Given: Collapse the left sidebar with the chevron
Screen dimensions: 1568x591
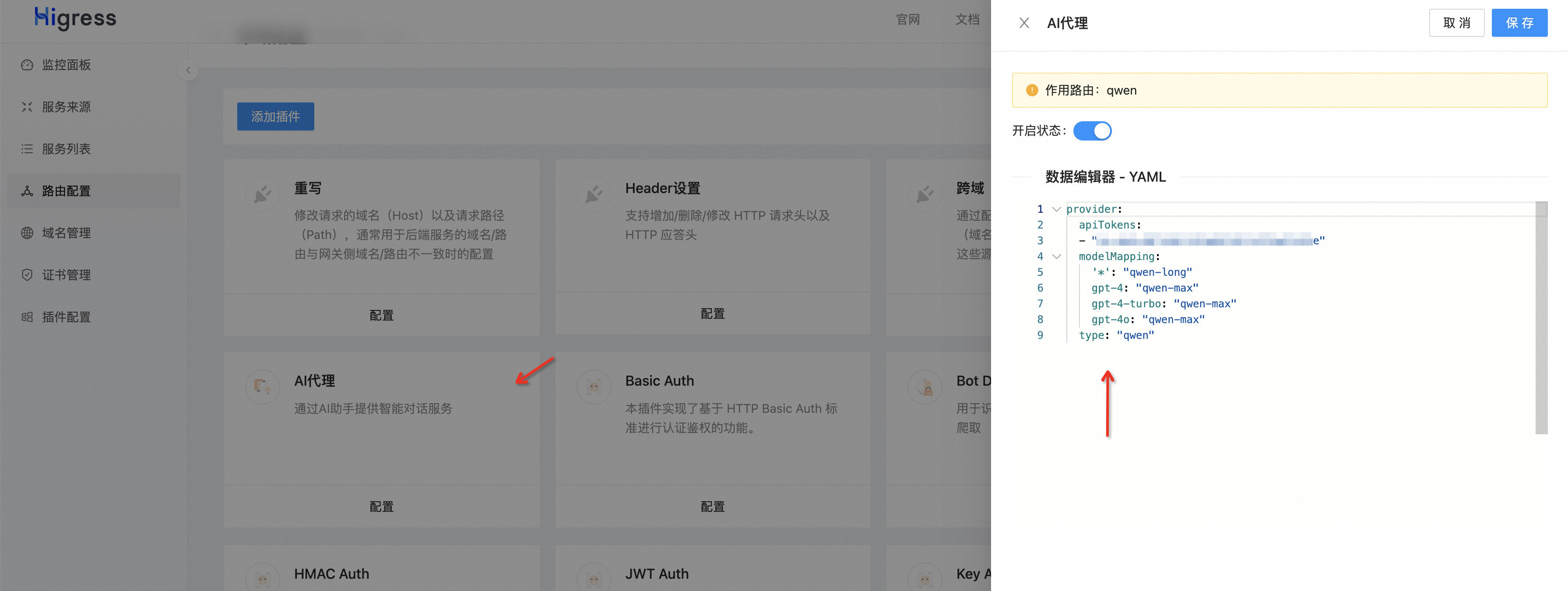Looking at the screenshot, I should [x=189, y=70].
